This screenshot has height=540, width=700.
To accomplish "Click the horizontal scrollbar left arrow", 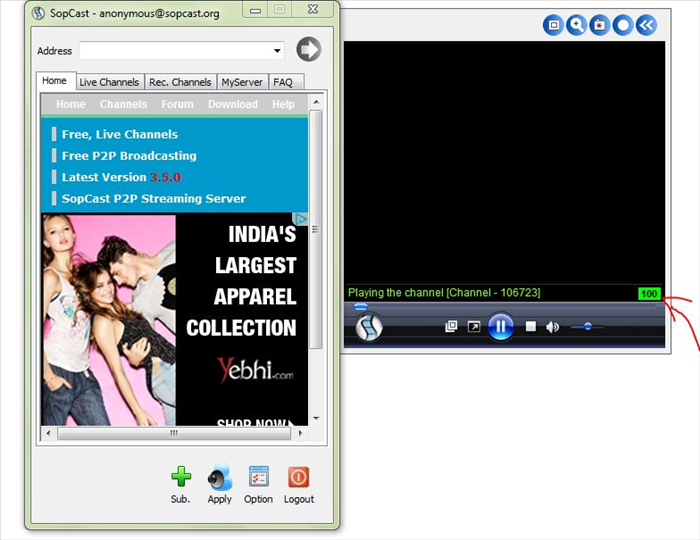I will (x=48, y=433).
